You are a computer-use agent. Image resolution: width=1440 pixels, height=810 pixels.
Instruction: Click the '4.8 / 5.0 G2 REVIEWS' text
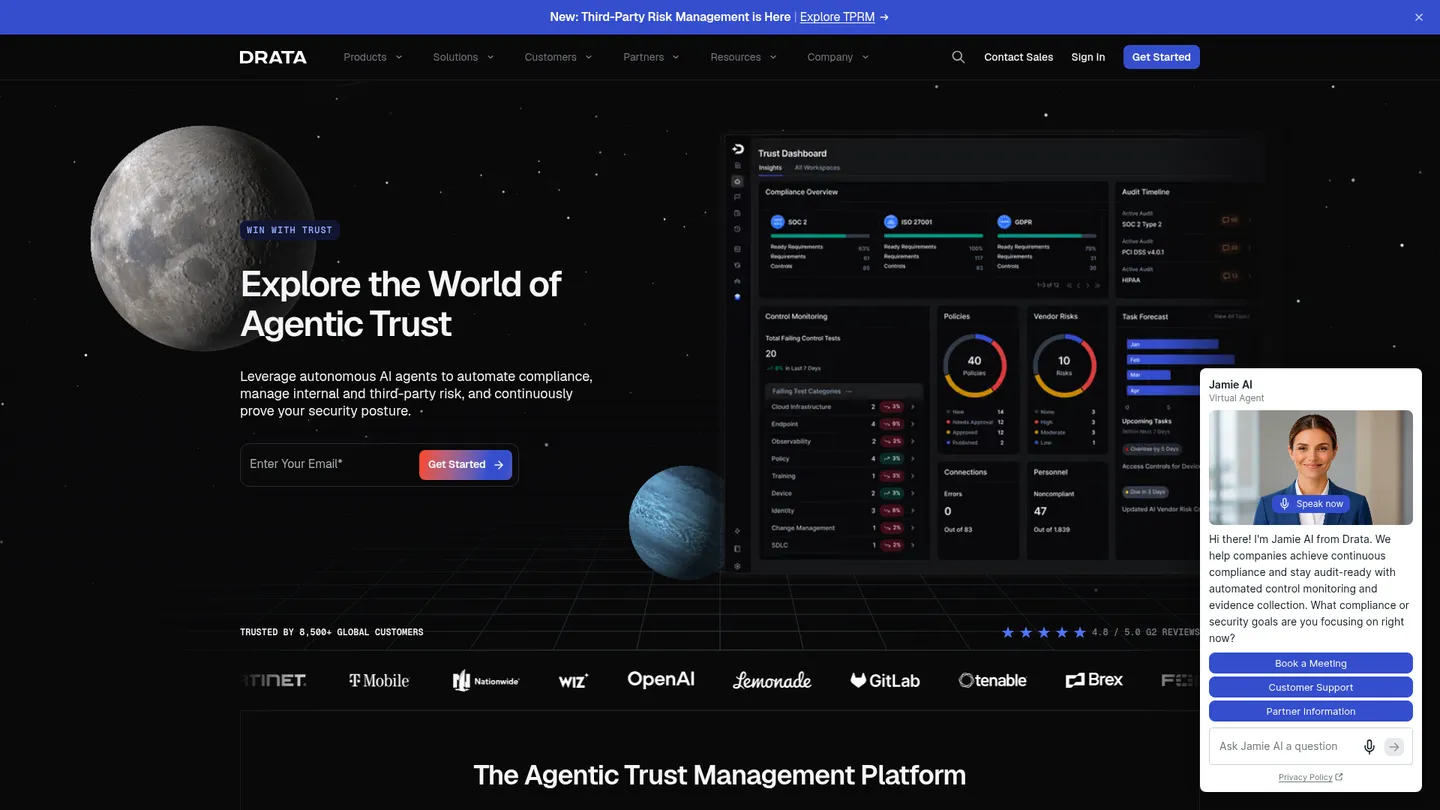[x=1146, y=632]
